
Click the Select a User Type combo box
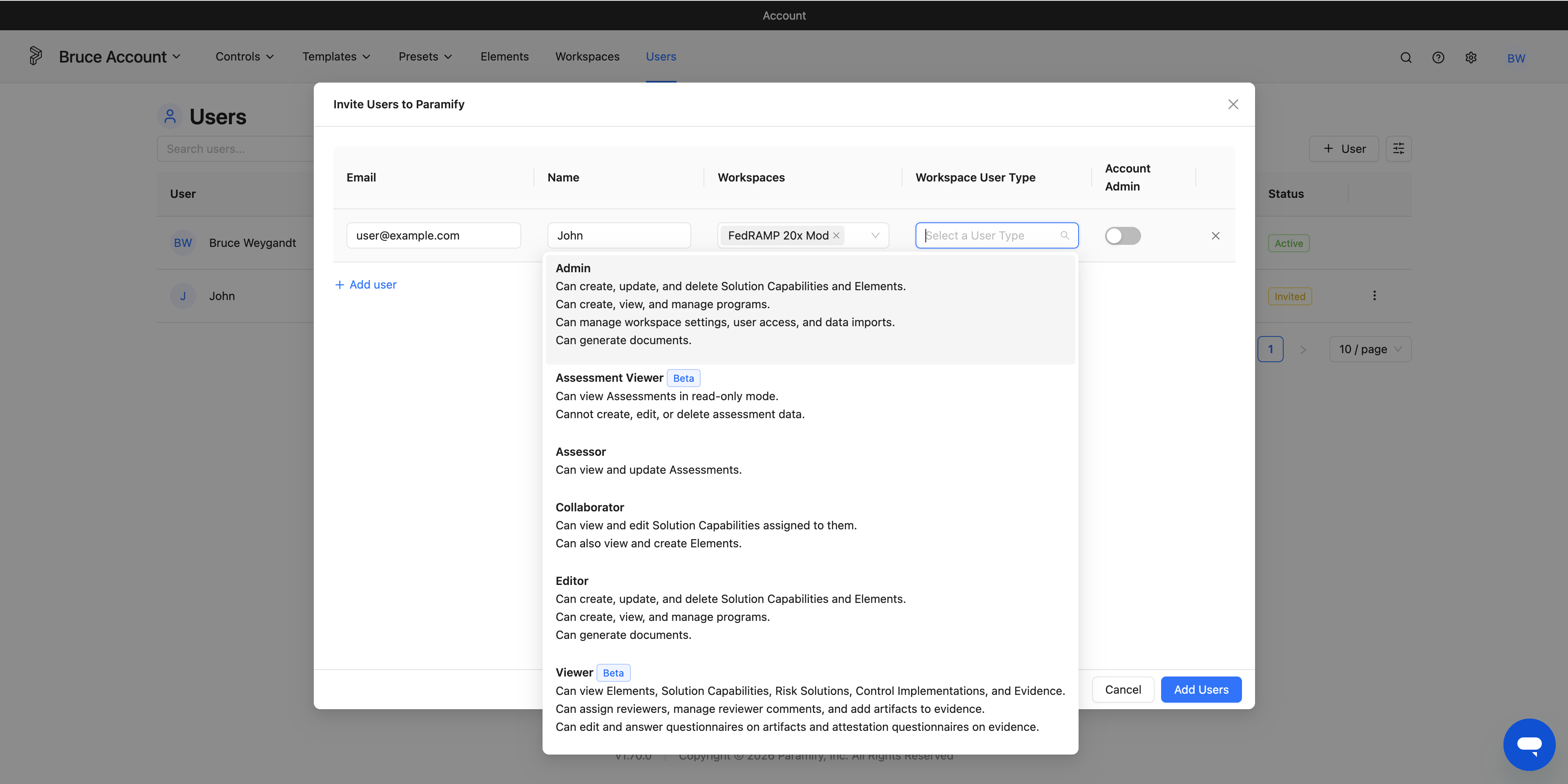click(x=996, y=236)
